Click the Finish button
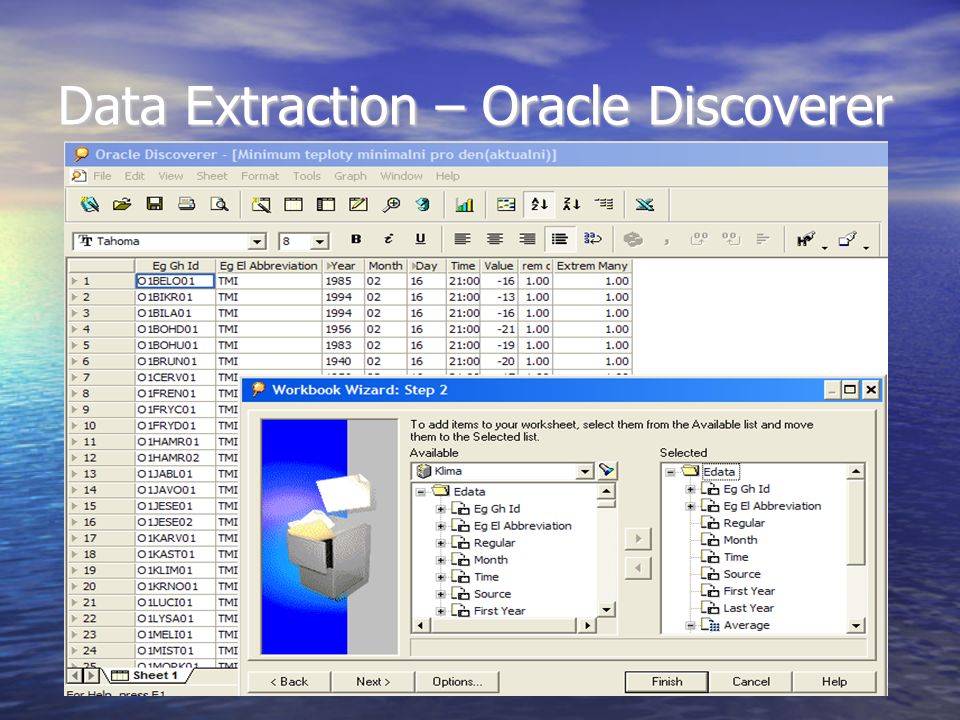The width and height of the screenshot is (960, 720). pos(667,681)
